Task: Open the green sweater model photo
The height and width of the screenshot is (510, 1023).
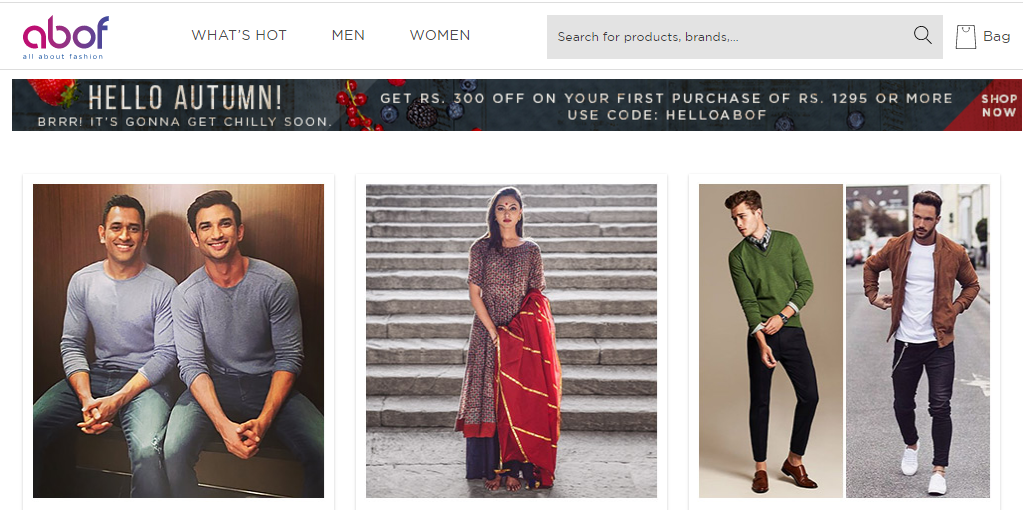Action: pyautogui.click(x=771, y=340)
